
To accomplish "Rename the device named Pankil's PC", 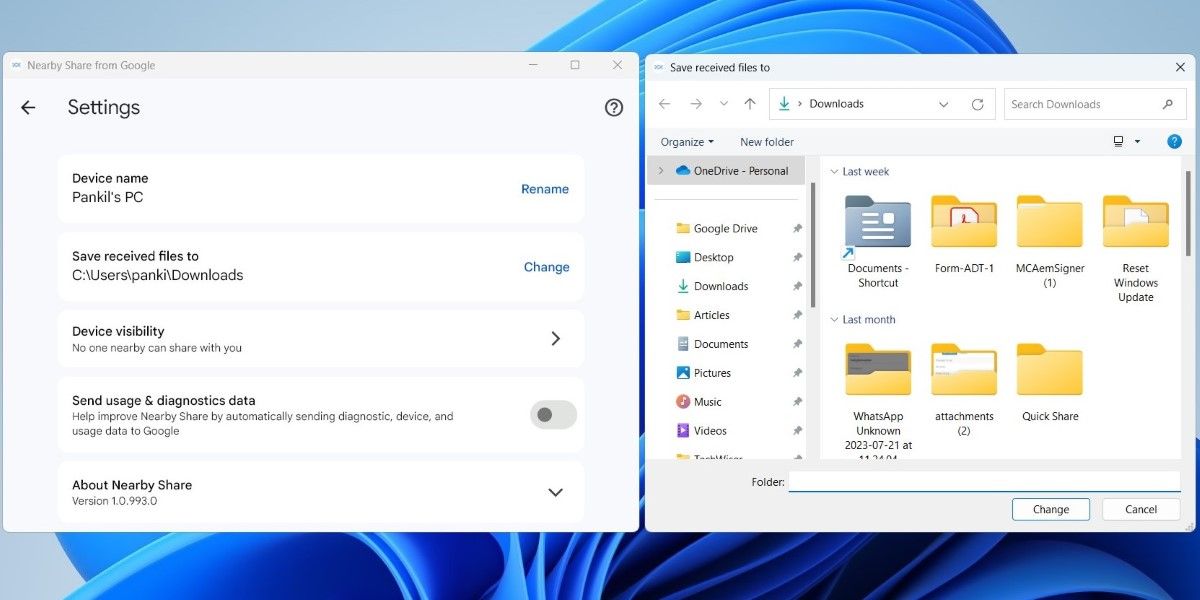I will 544,188.
